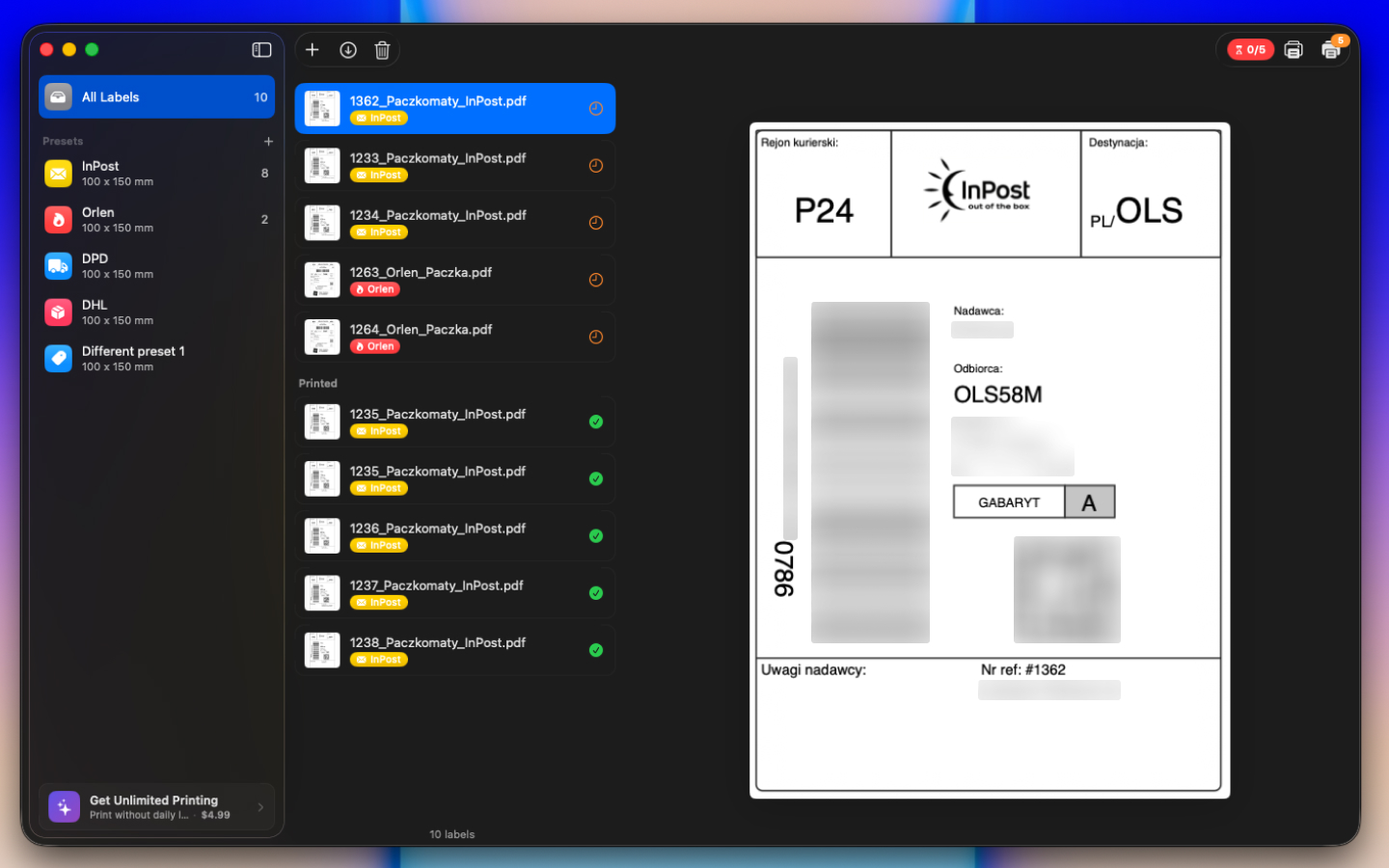Select the InPost preset

156,174
